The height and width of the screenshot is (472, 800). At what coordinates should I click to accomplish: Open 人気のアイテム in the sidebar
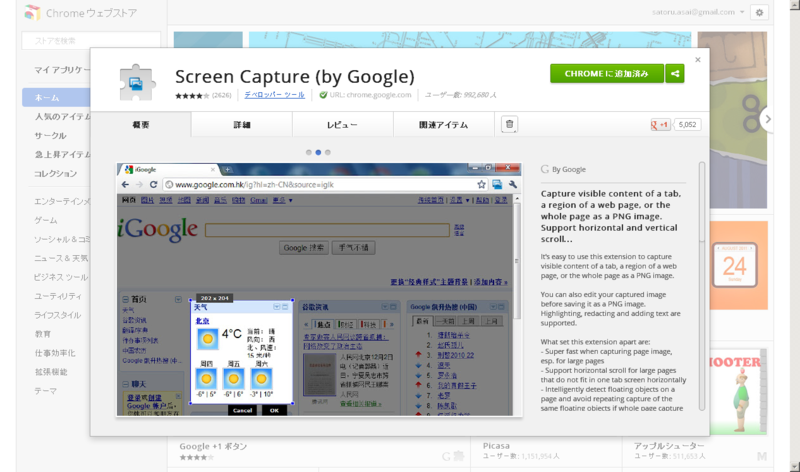(x=62, y=116)
